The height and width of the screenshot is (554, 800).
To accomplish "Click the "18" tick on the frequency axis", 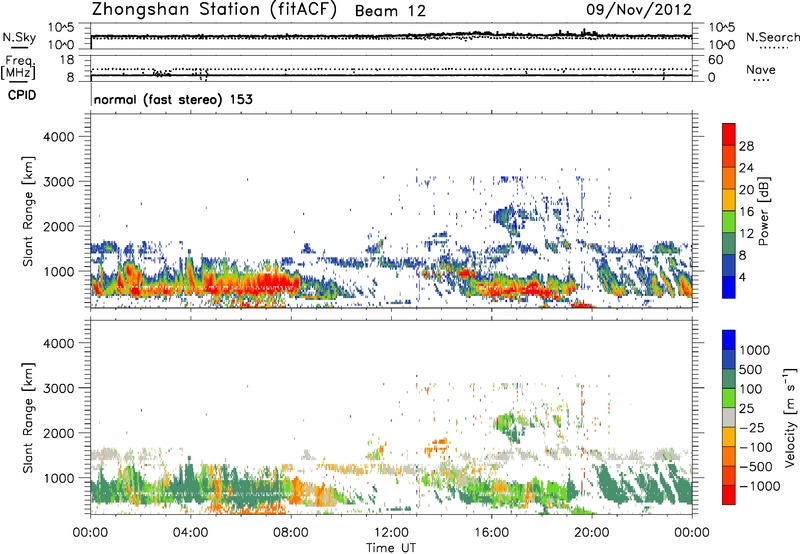I will point(67,60).
